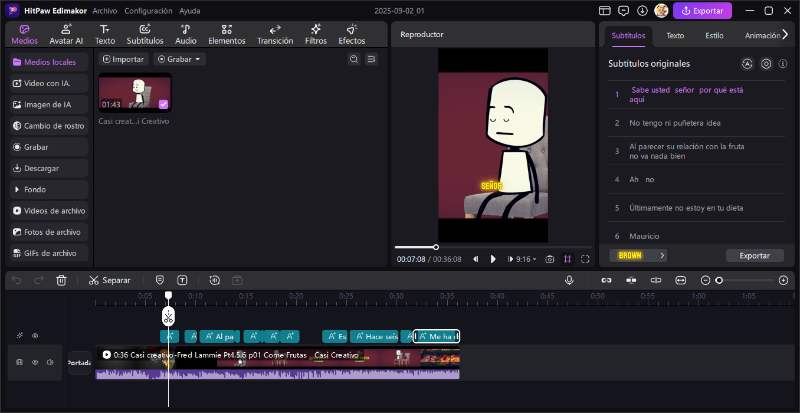
Task: Open the Medios tab
Action: [24, 35]
